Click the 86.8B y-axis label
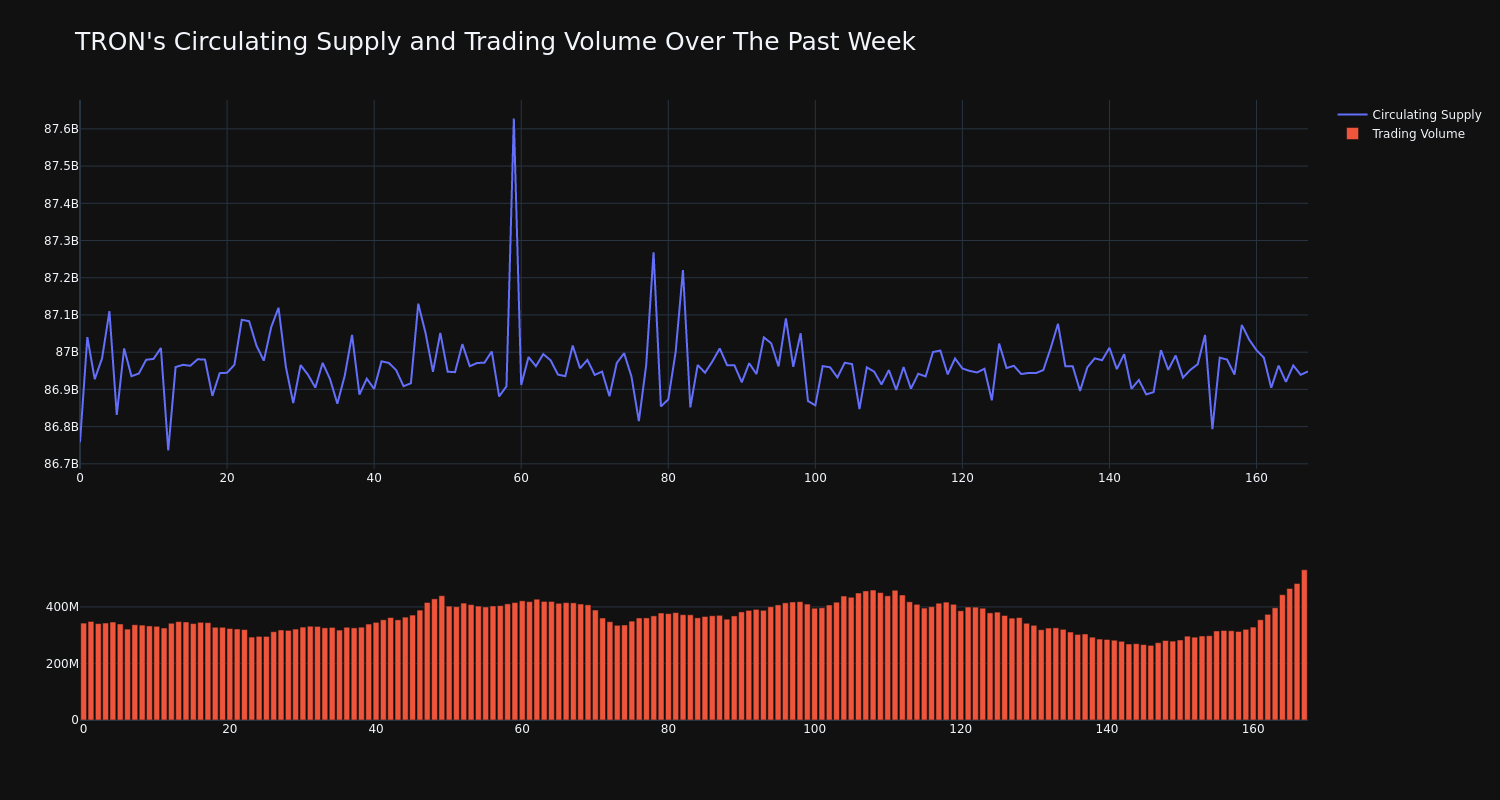 [61, 427]
